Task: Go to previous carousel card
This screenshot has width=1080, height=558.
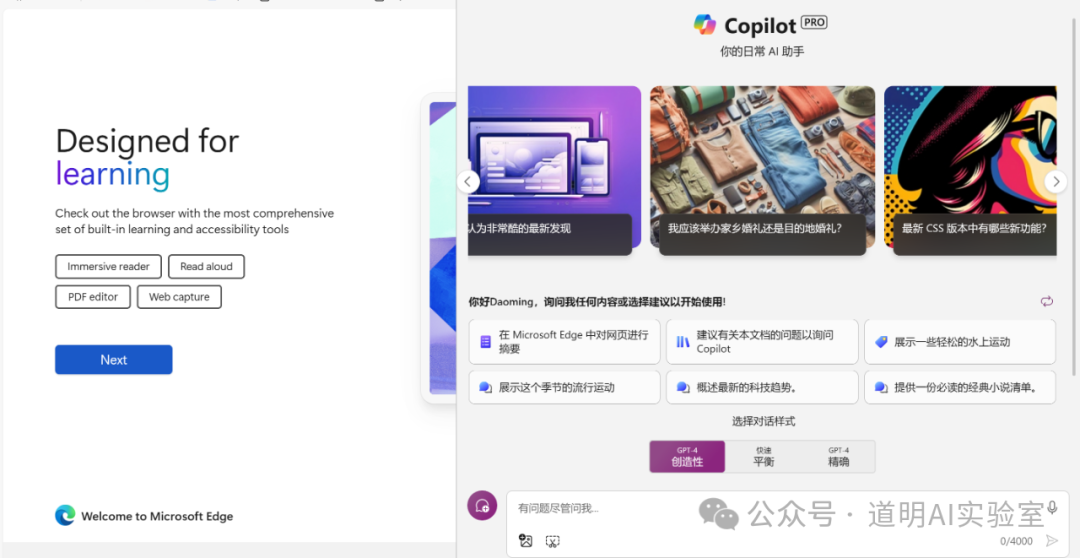Action: 468,182
